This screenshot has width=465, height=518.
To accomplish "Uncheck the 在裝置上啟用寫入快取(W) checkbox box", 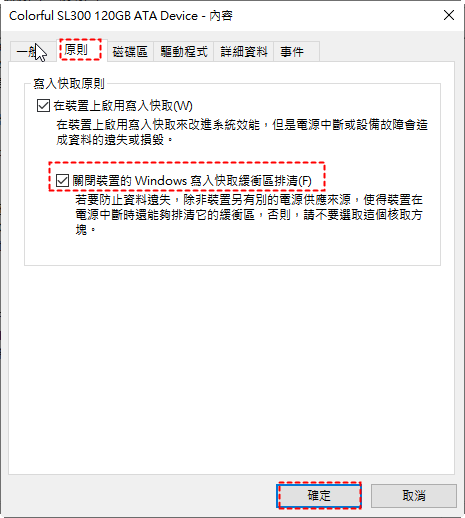I will (43, 106).
